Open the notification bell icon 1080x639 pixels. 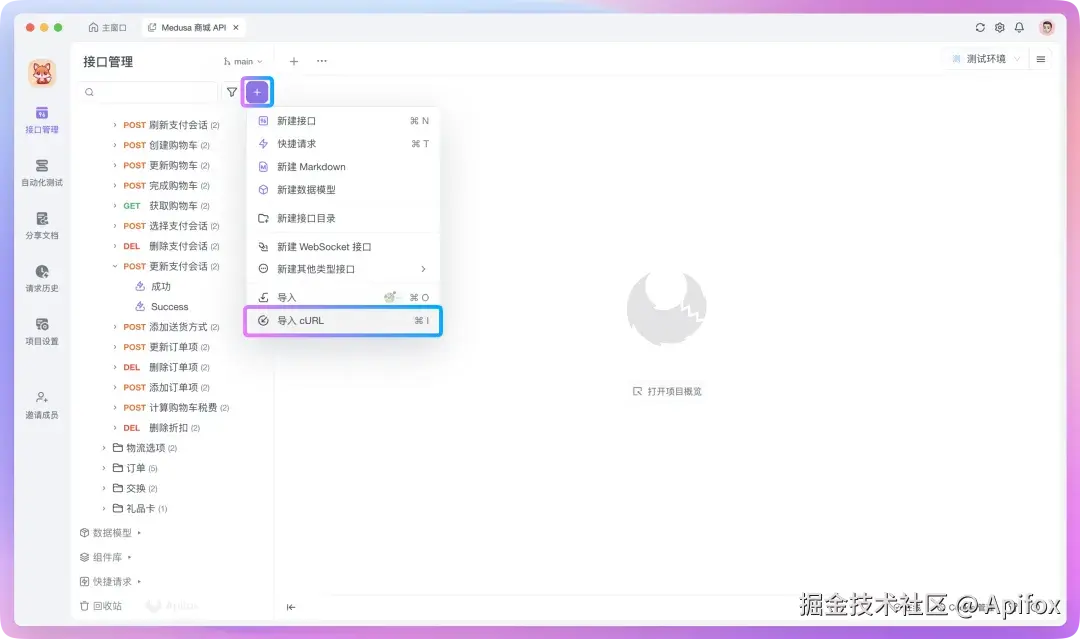[x=1019, y=27]
